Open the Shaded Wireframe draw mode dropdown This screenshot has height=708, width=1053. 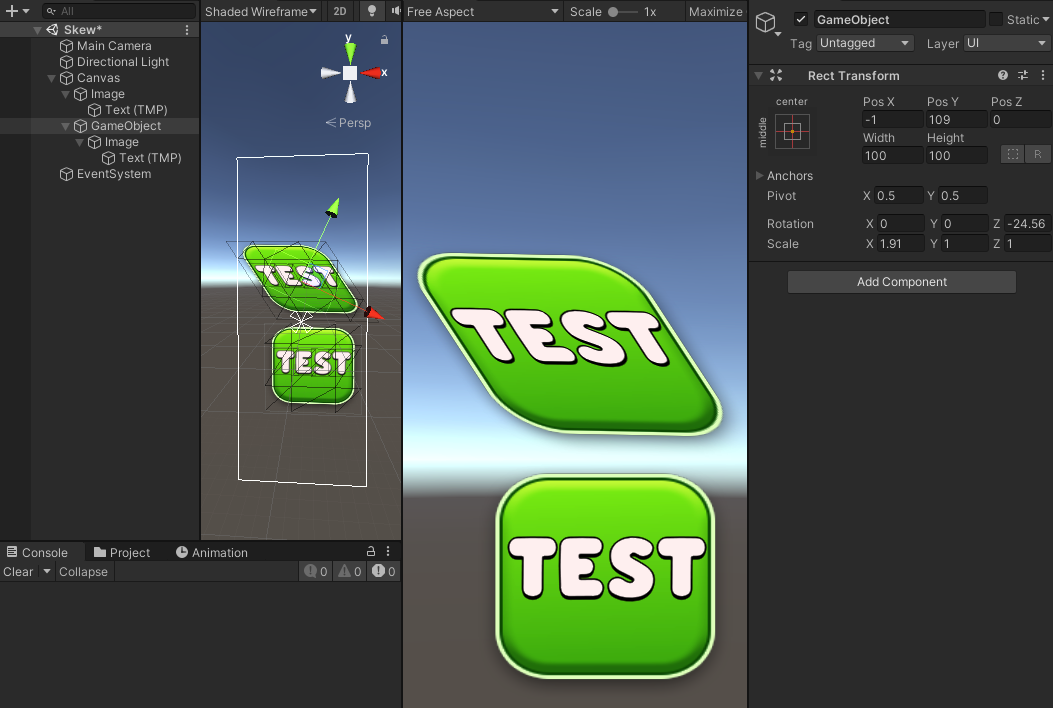260,11
